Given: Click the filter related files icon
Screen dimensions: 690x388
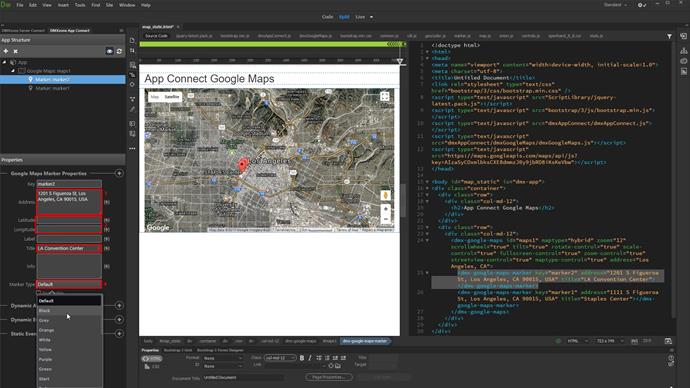Looking at the screenshot, I should point(669,37).
